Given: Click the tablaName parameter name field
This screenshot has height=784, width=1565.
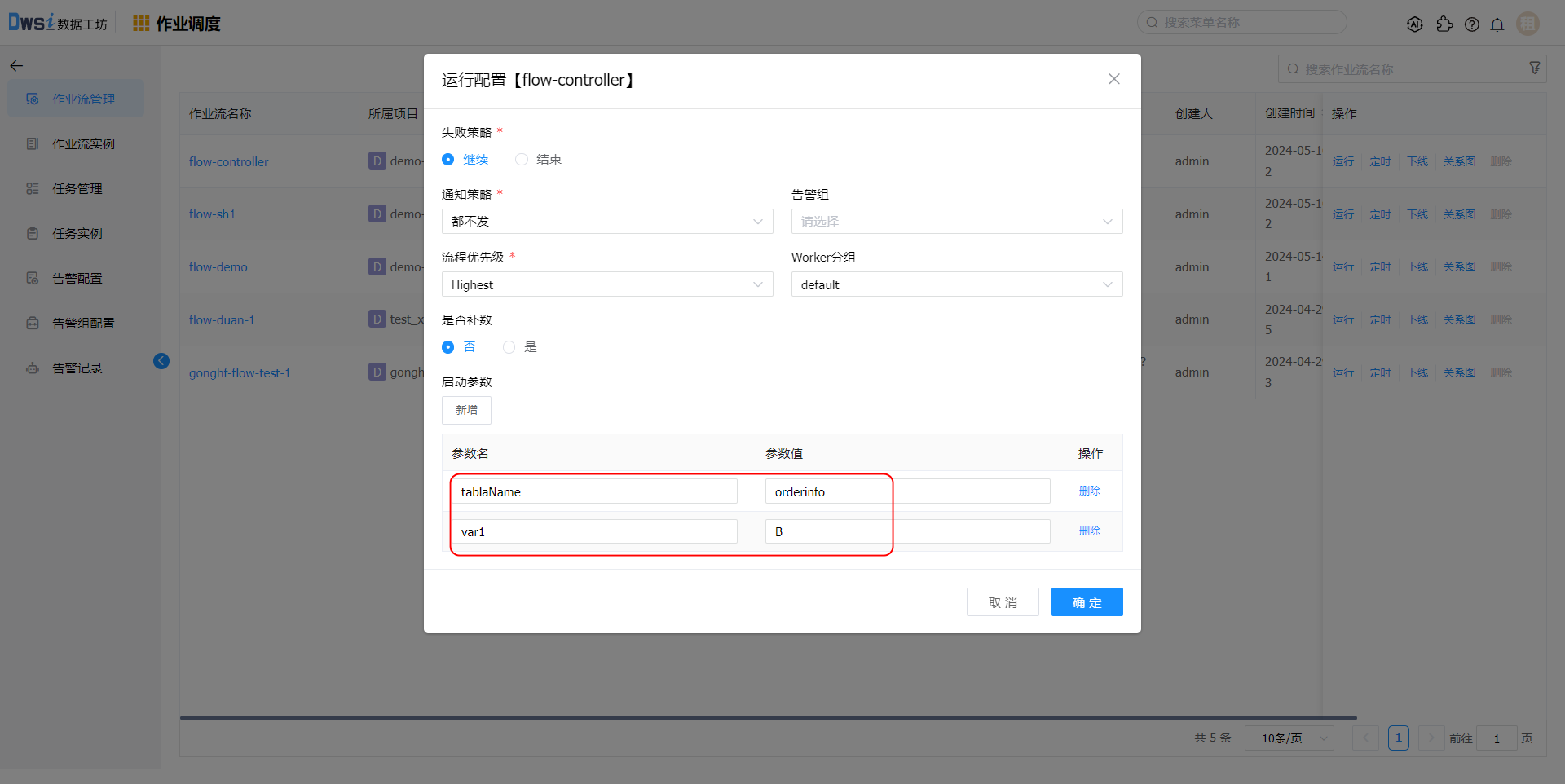Looking at the screenshot, I should point(593,491).
